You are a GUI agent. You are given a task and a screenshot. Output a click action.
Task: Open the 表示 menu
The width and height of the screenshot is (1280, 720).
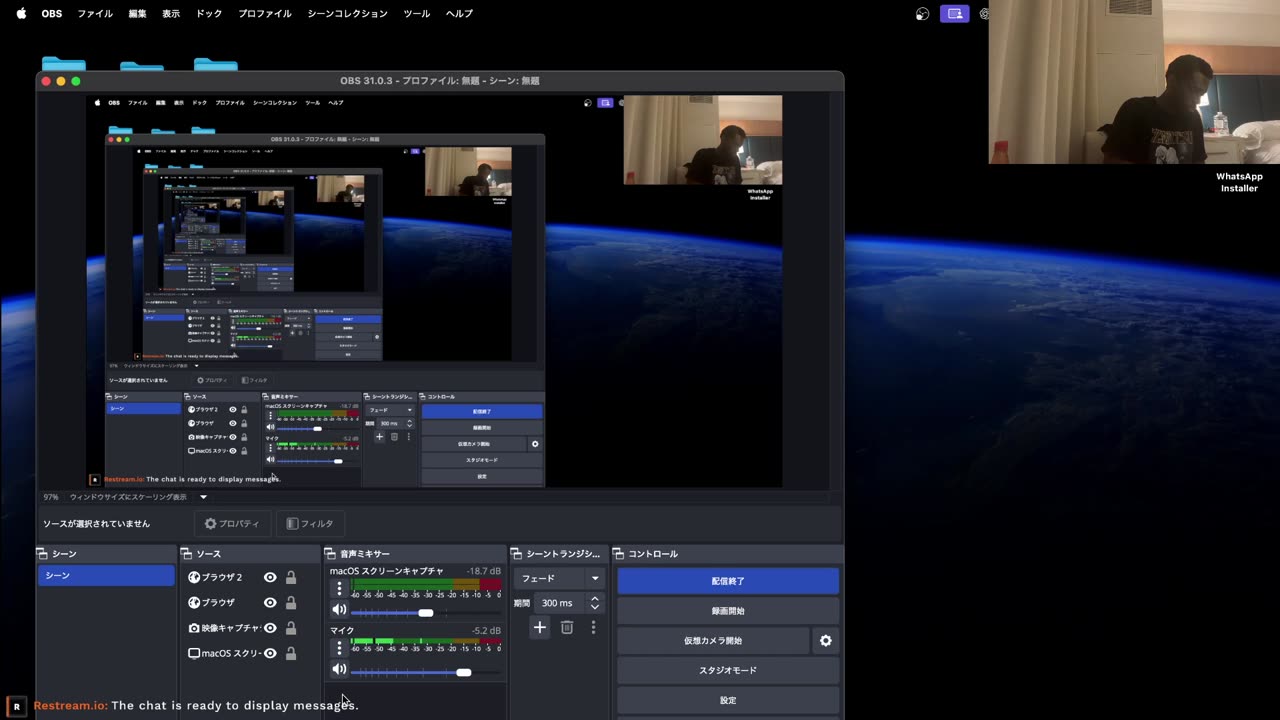[171, 14]
